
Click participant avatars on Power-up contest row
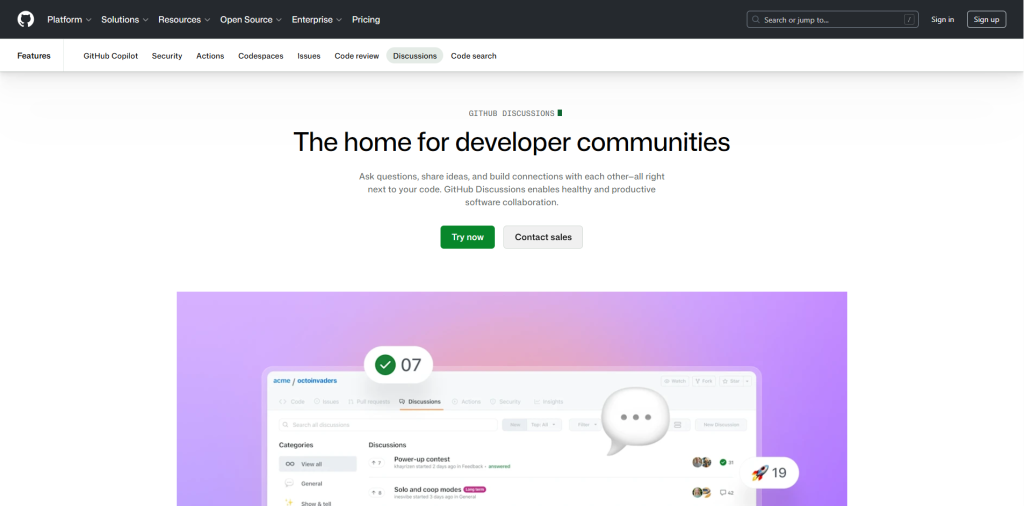tap(701, 462)
